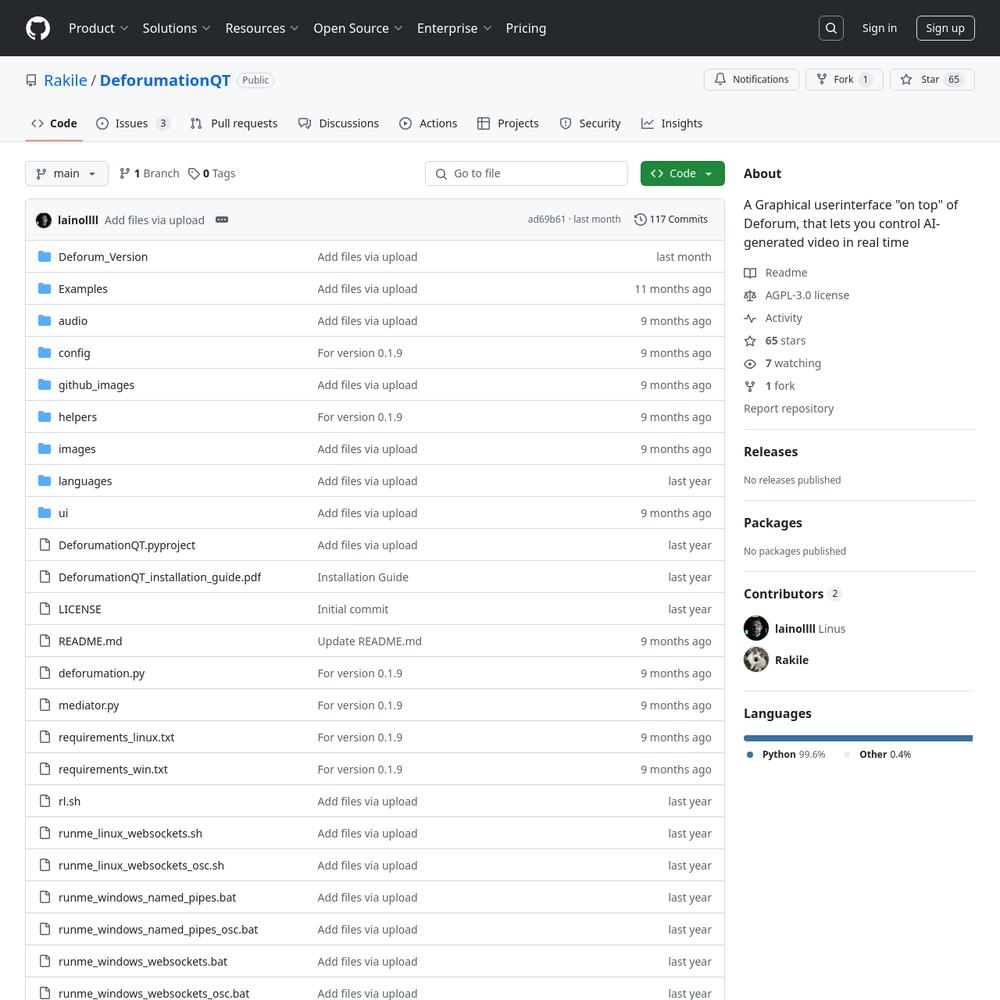Open the Product dropdown menu
1000x1000 pixels.
(98, 28)
